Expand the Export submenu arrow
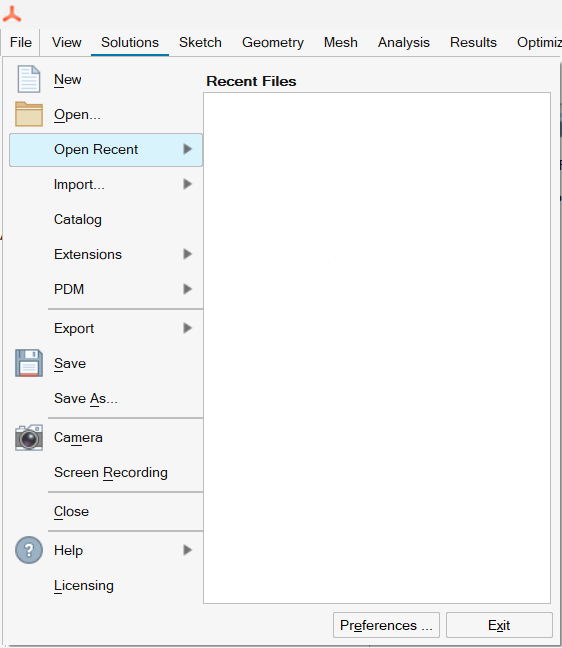 pyautogui.click(x=188, y=328)
